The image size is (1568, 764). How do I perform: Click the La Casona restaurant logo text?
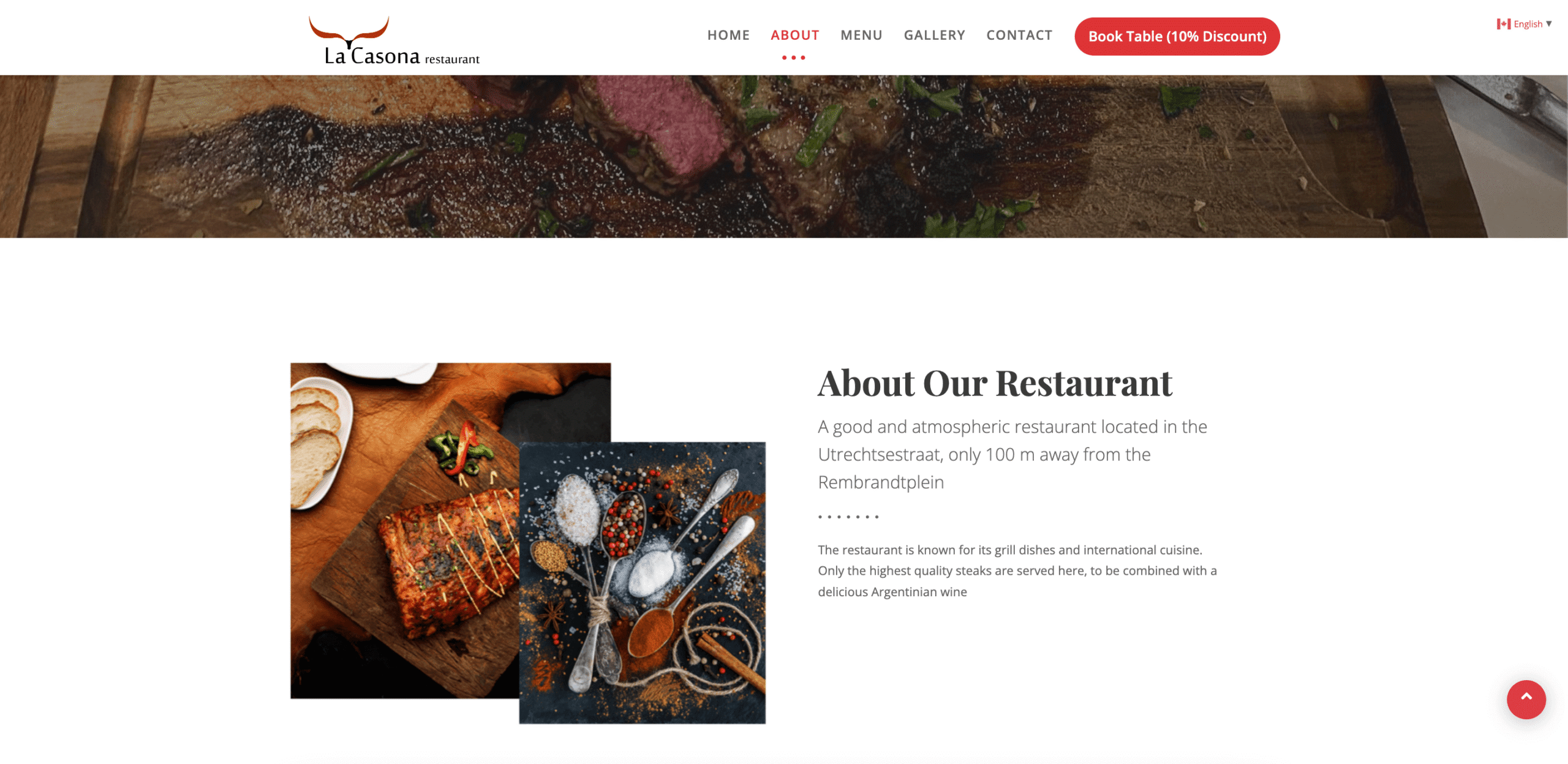(x=402, y=56)
